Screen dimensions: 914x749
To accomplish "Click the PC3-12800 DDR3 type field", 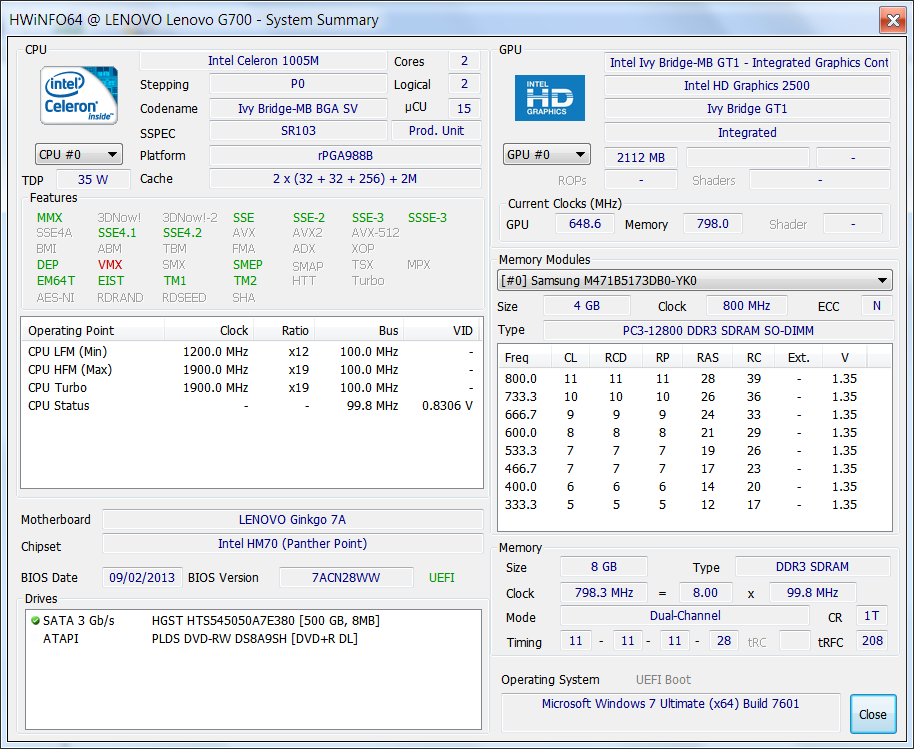I will [x=719, y=330].
